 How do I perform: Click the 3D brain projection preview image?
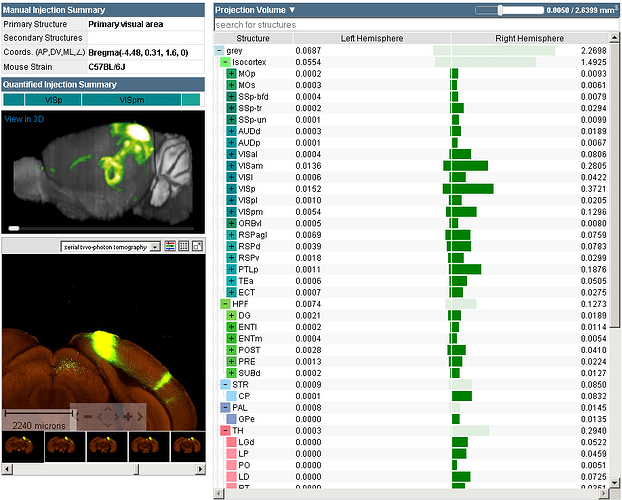pos(103,171)
